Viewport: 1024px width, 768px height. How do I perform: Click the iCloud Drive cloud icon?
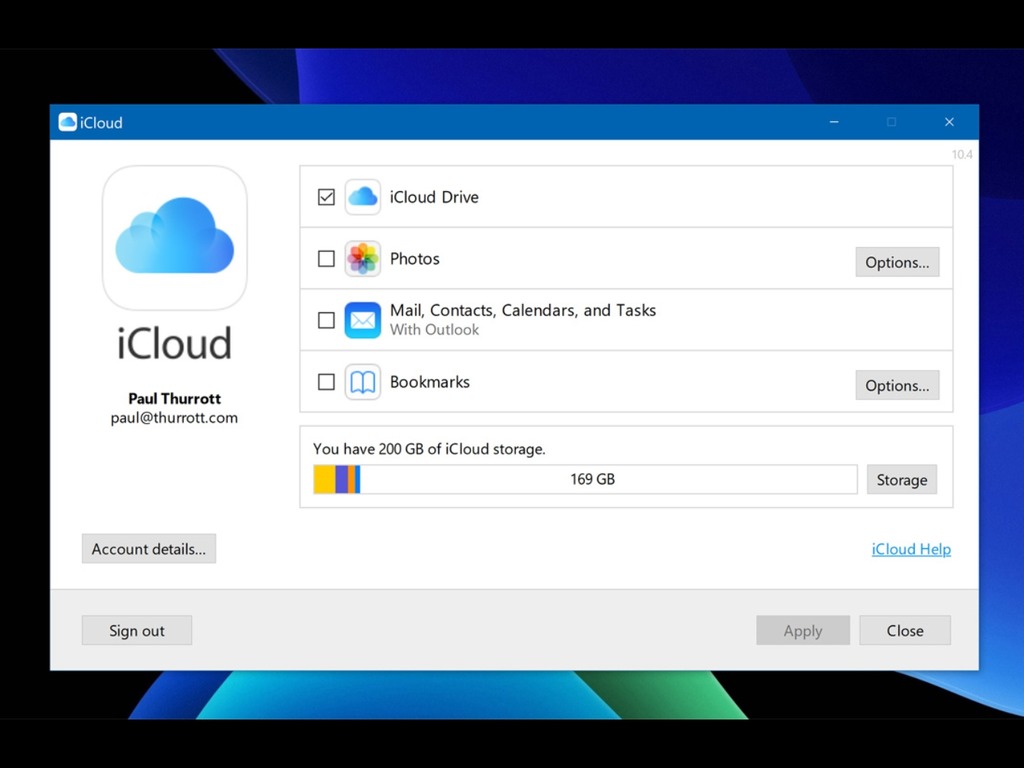click(362, 197)
